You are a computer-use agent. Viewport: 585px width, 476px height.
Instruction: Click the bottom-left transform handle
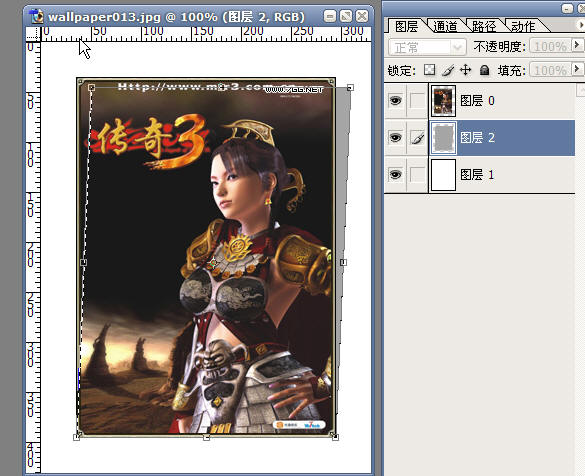pyautogui.click(x=77, y=437)
